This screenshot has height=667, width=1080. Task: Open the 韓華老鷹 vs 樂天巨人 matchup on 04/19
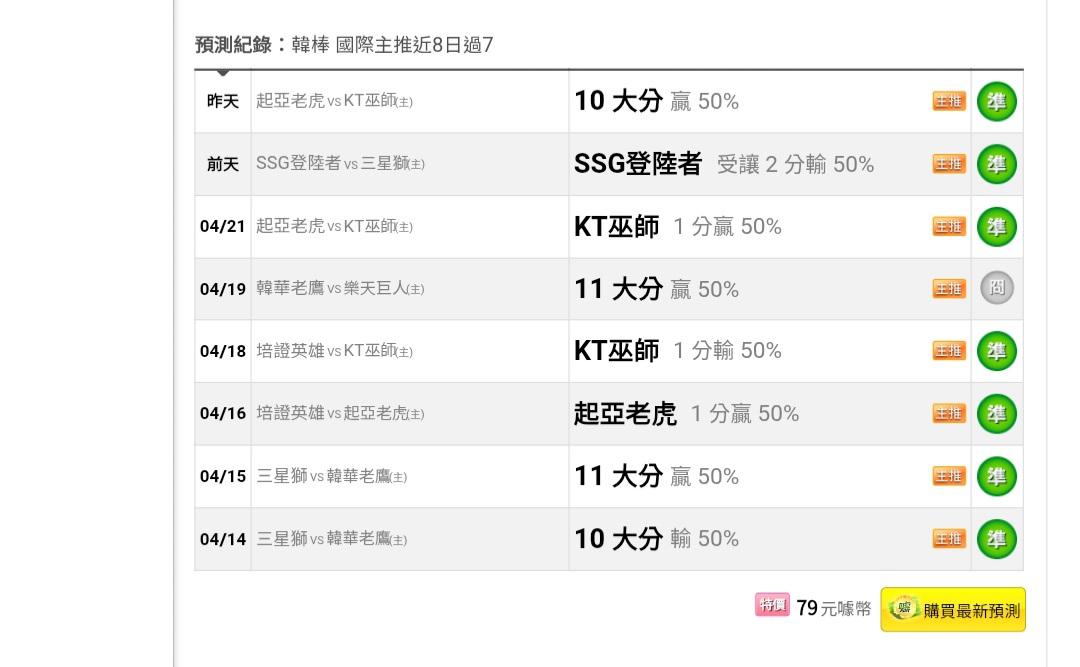tap(340, 289)
